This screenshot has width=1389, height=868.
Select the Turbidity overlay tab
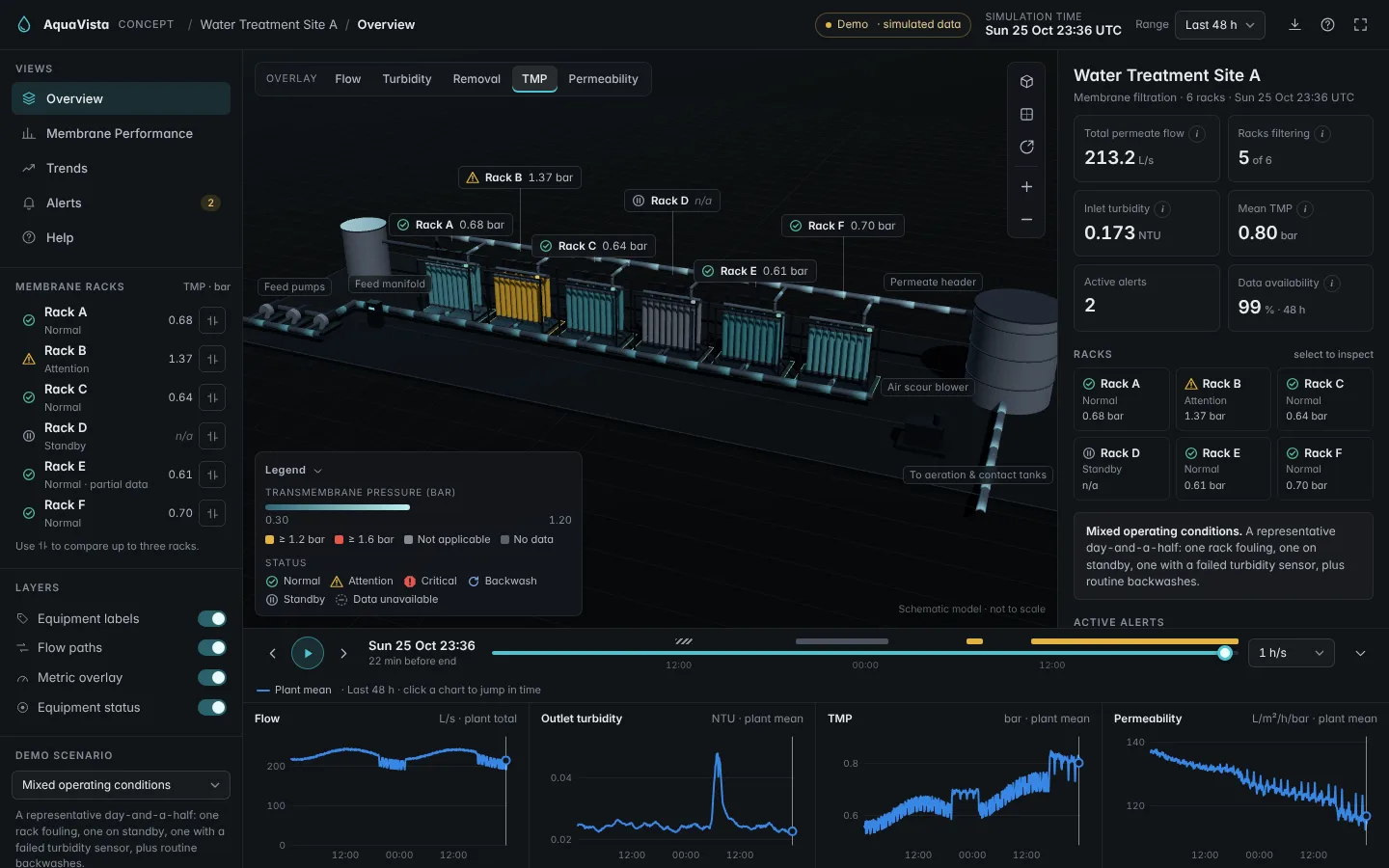(x=407, y=79)
